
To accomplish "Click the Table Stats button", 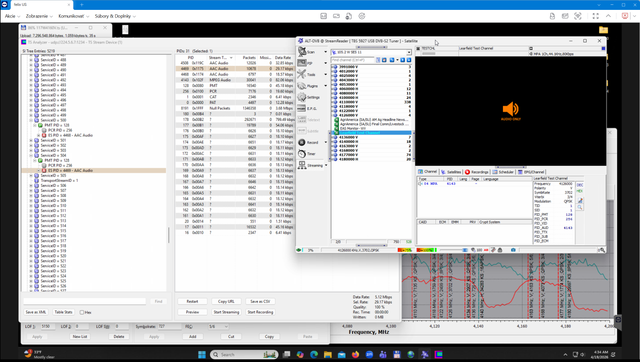I will (63, 312).
